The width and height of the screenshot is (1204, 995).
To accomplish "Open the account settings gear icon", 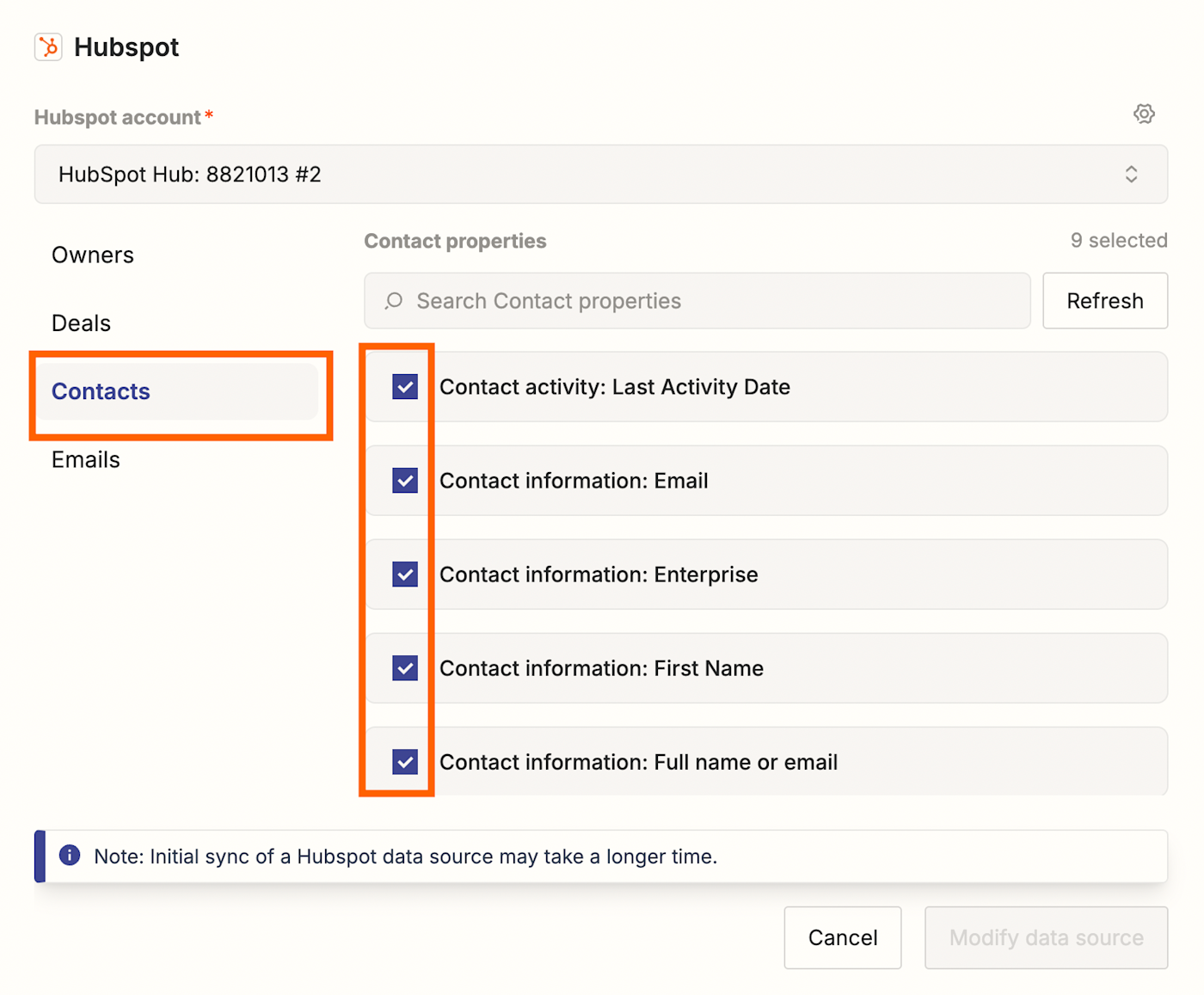I will (1143, 114).
